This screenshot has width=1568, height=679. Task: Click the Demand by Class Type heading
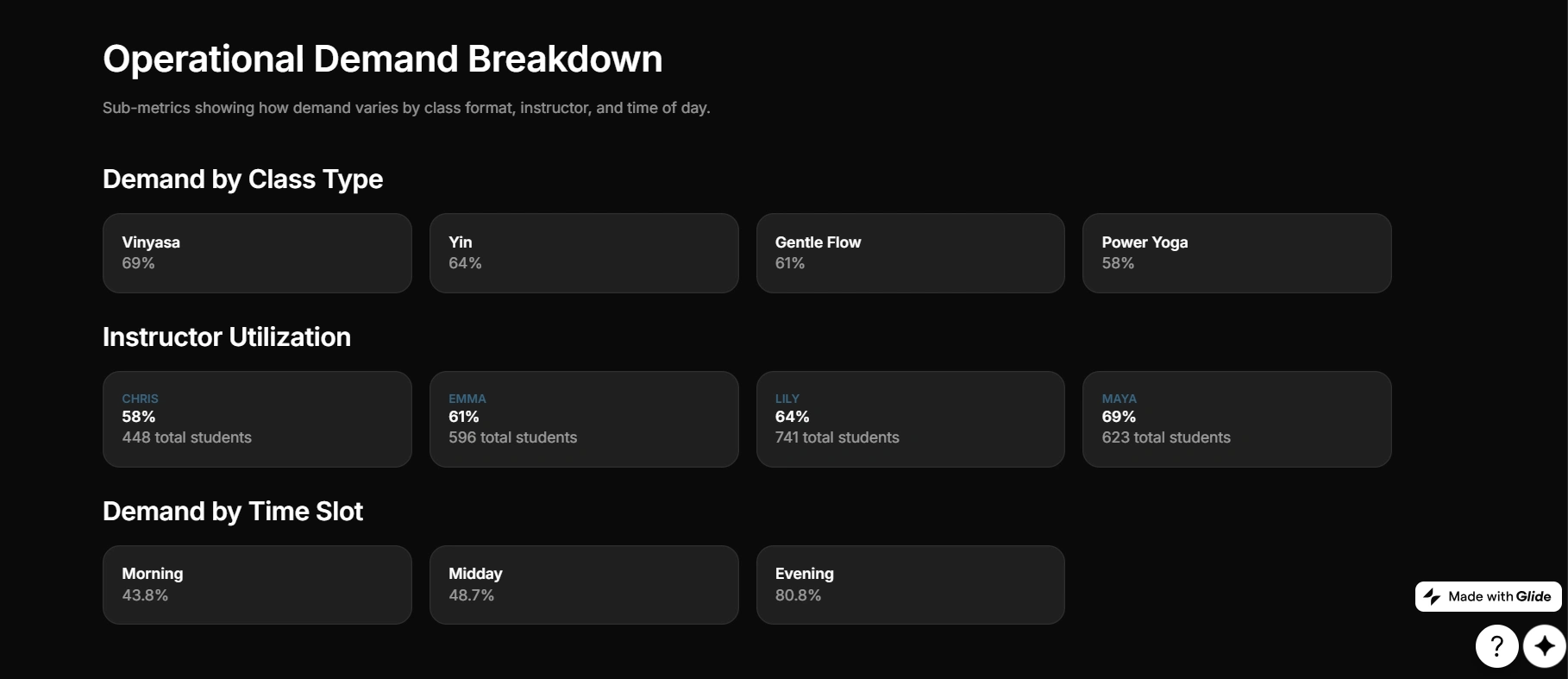[x=242, y=179]
